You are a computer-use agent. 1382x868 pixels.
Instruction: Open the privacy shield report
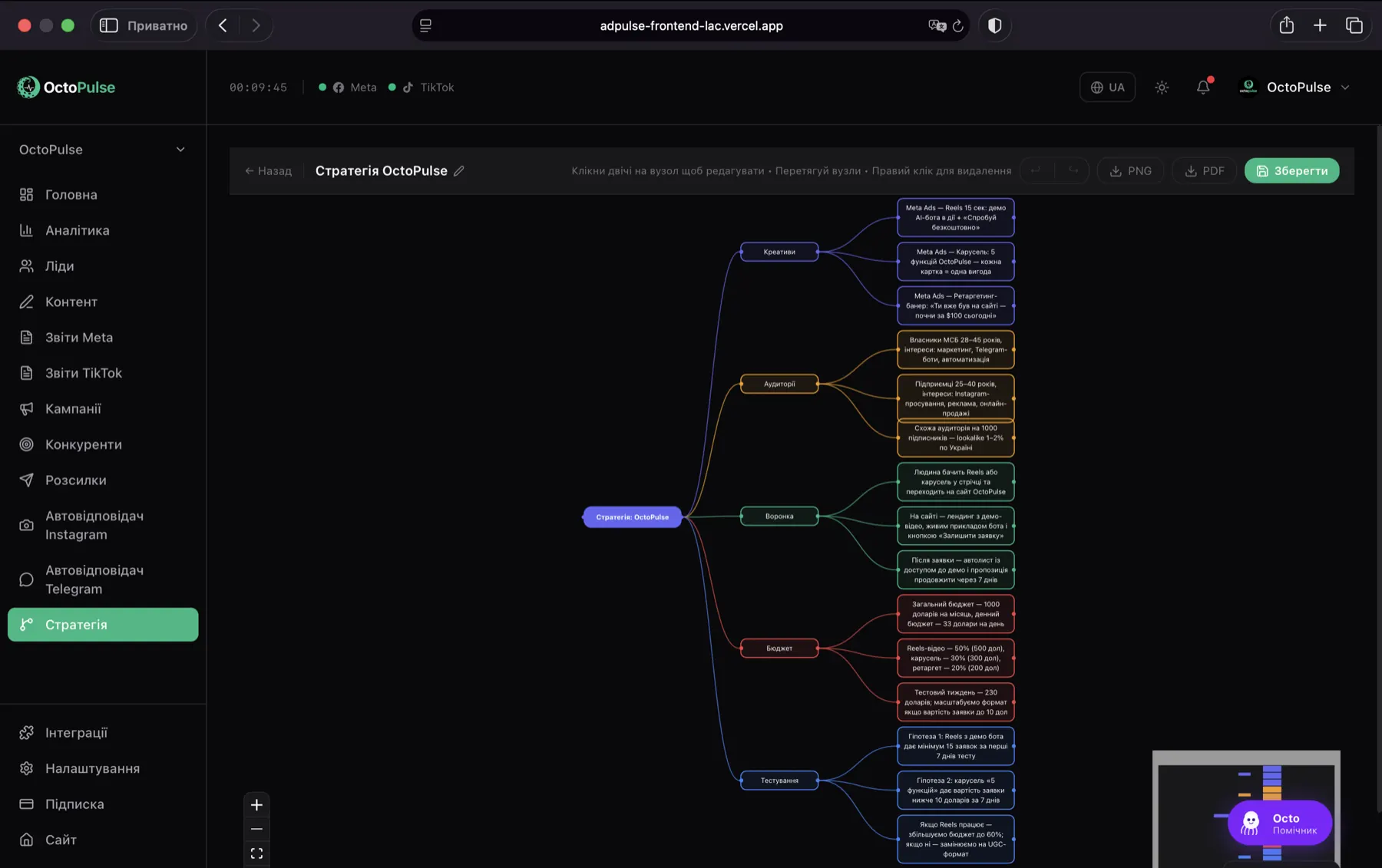tap(994, 25)
